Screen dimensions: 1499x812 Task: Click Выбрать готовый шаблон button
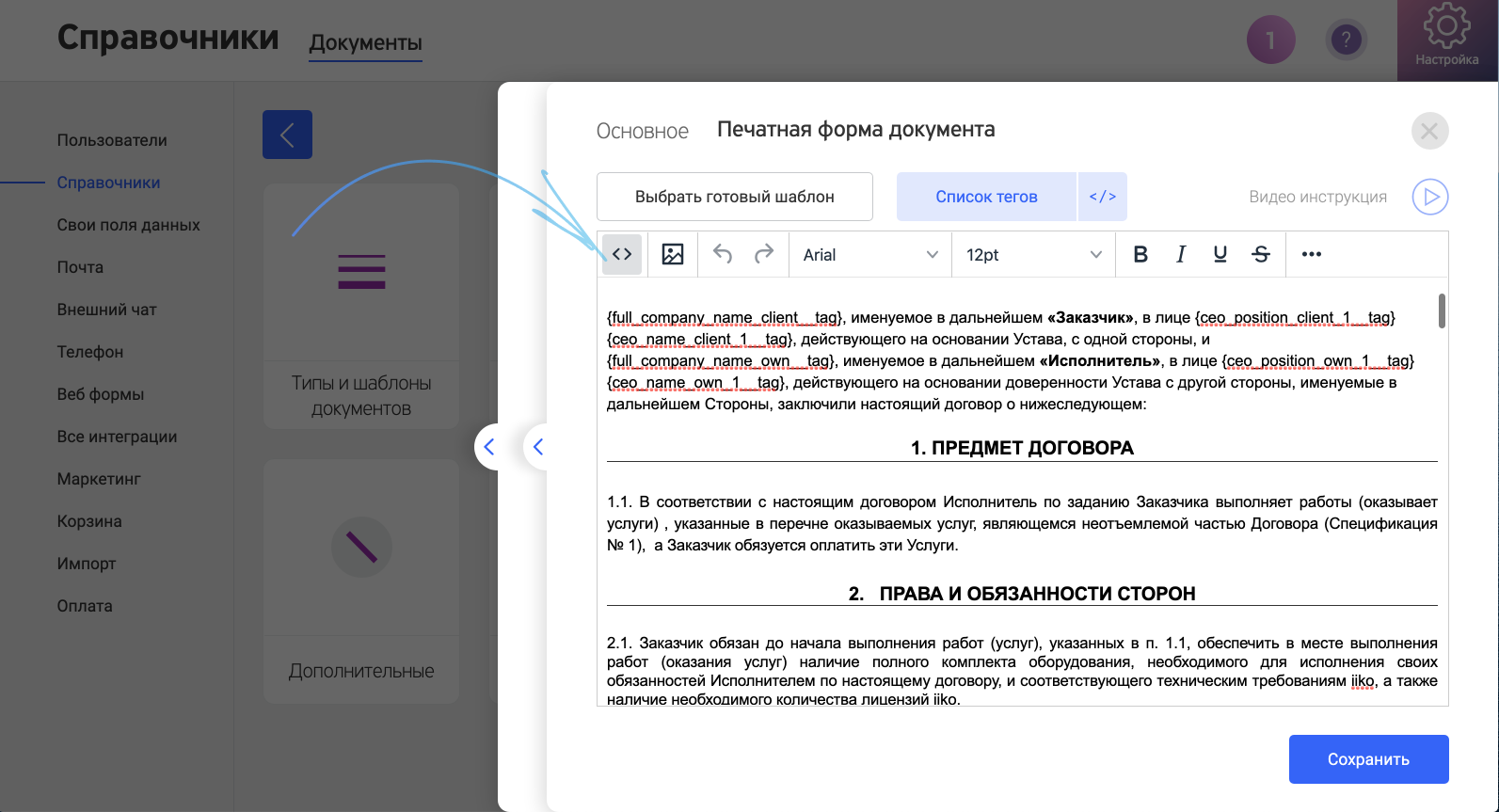coord(735,197)
